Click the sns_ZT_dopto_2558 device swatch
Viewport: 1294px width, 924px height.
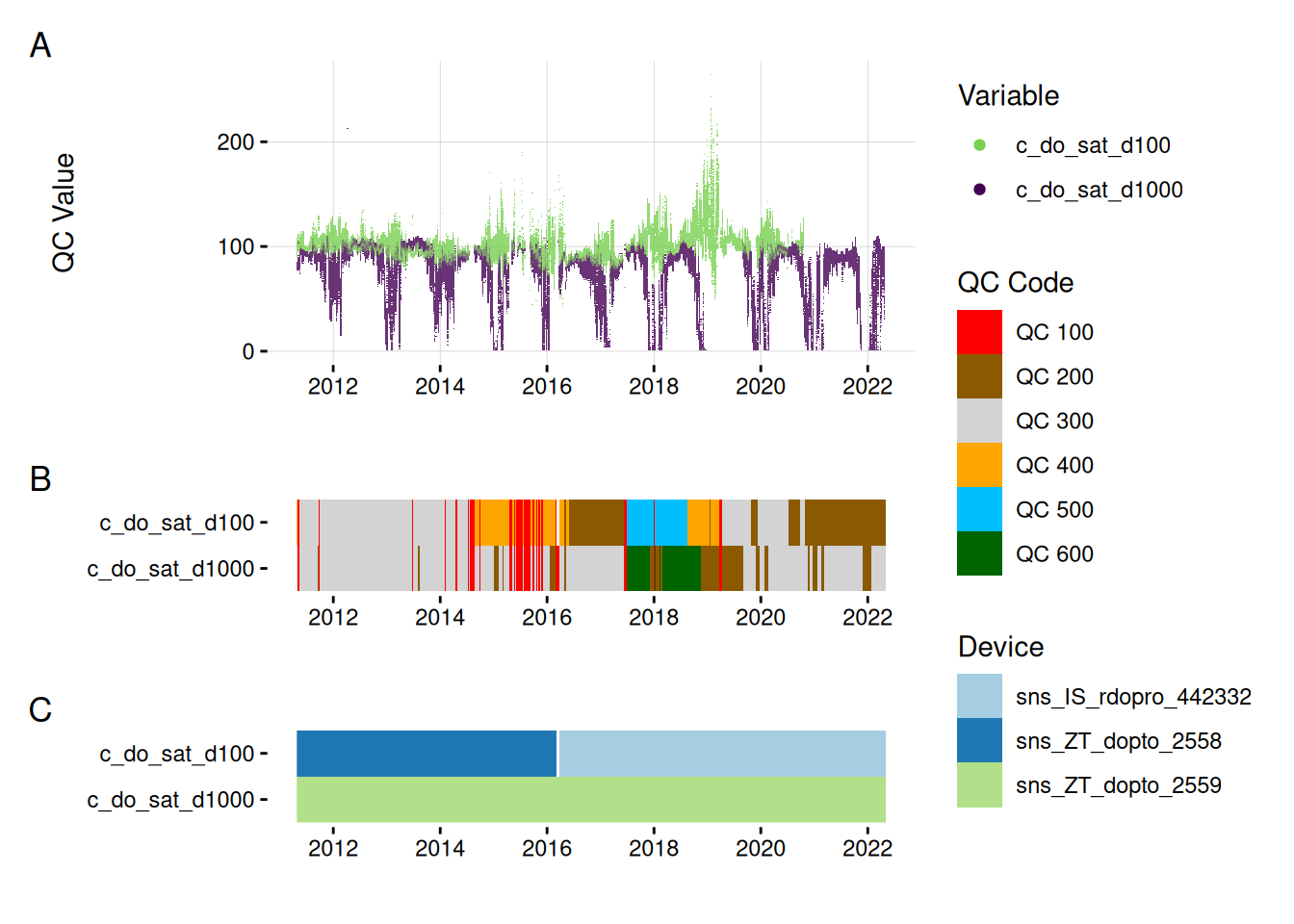pos(979,740)
